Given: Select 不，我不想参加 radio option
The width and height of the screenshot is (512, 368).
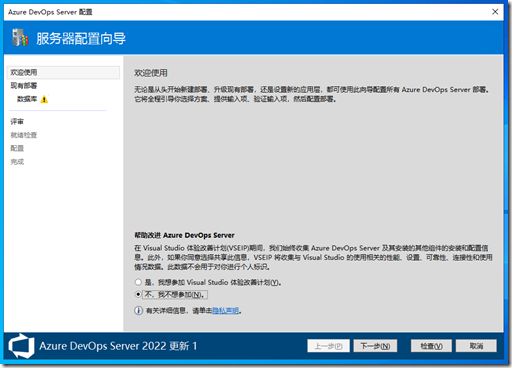Looking at the screenshot, I should (x=138, y=295).
